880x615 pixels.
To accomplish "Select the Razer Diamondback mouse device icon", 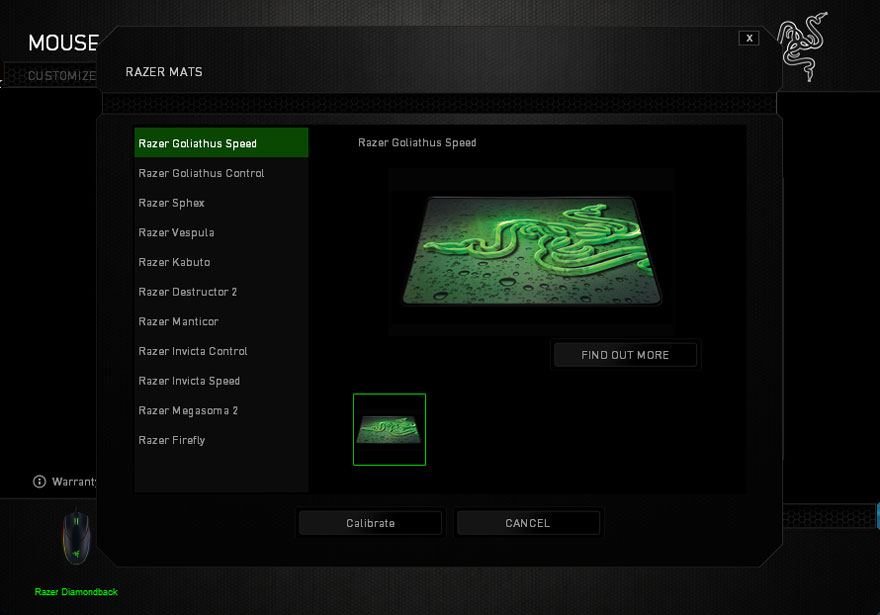I will pyautogui.click(x=76, y=538).
